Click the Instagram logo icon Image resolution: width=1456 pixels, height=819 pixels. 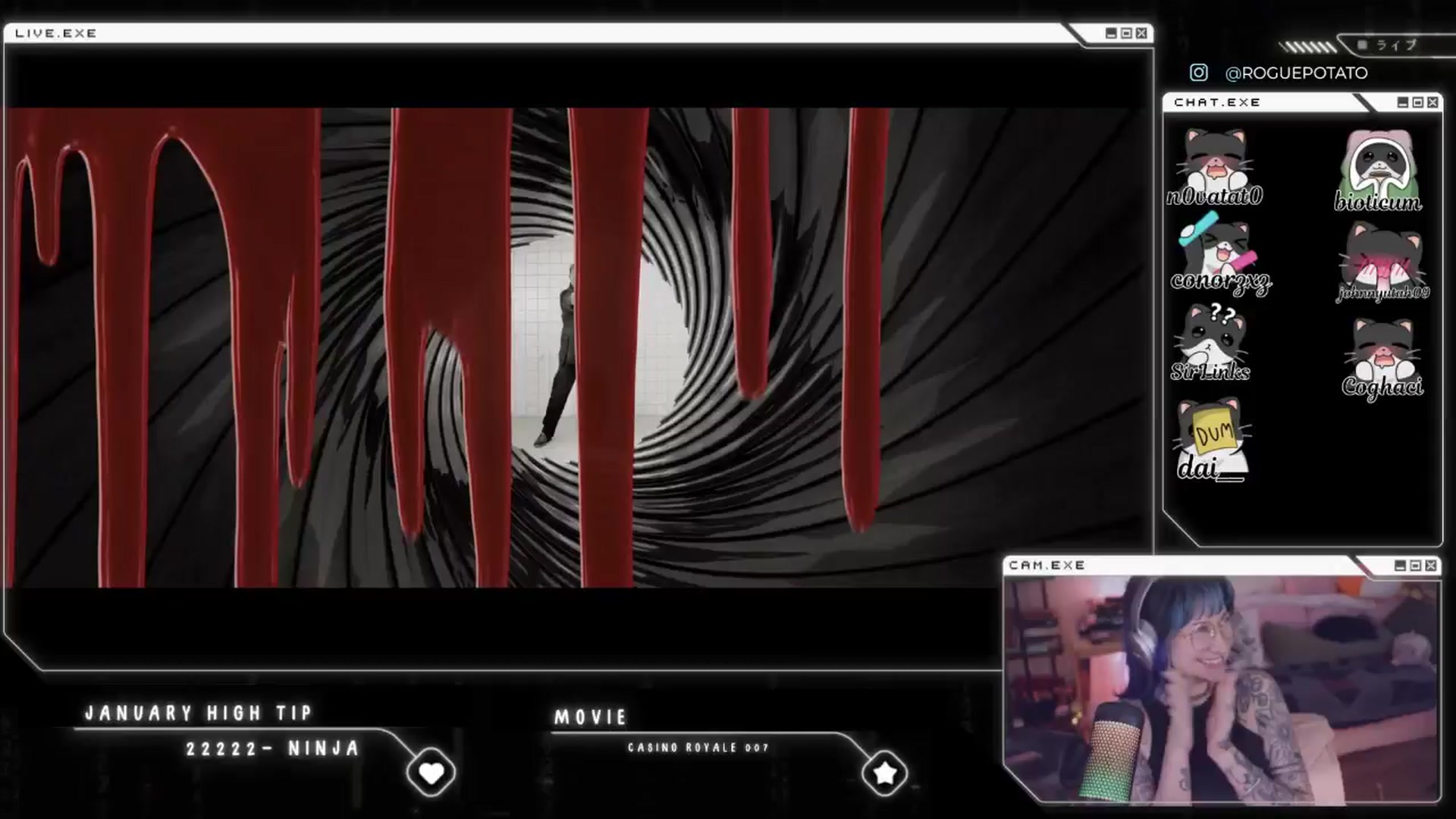coord(1198,73)
